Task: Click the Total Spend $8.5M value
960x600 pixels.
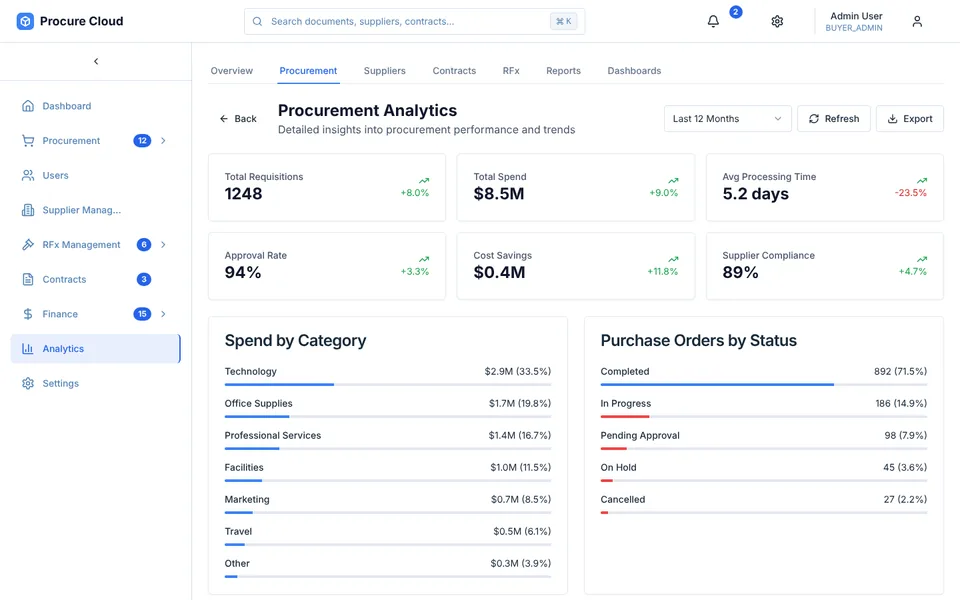Action: tap(498, 194)
